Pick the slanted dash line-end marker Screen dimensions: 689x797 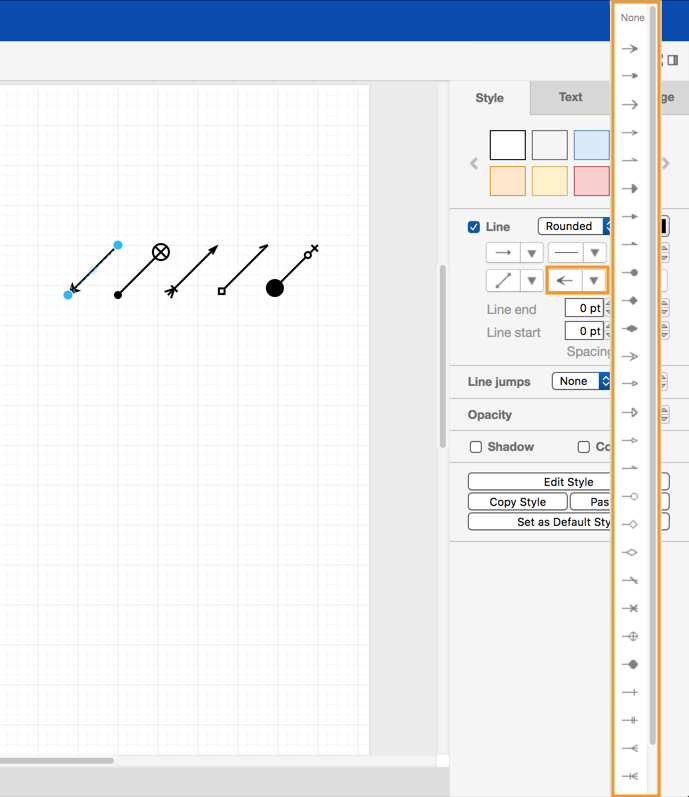(x=631, y=580)
